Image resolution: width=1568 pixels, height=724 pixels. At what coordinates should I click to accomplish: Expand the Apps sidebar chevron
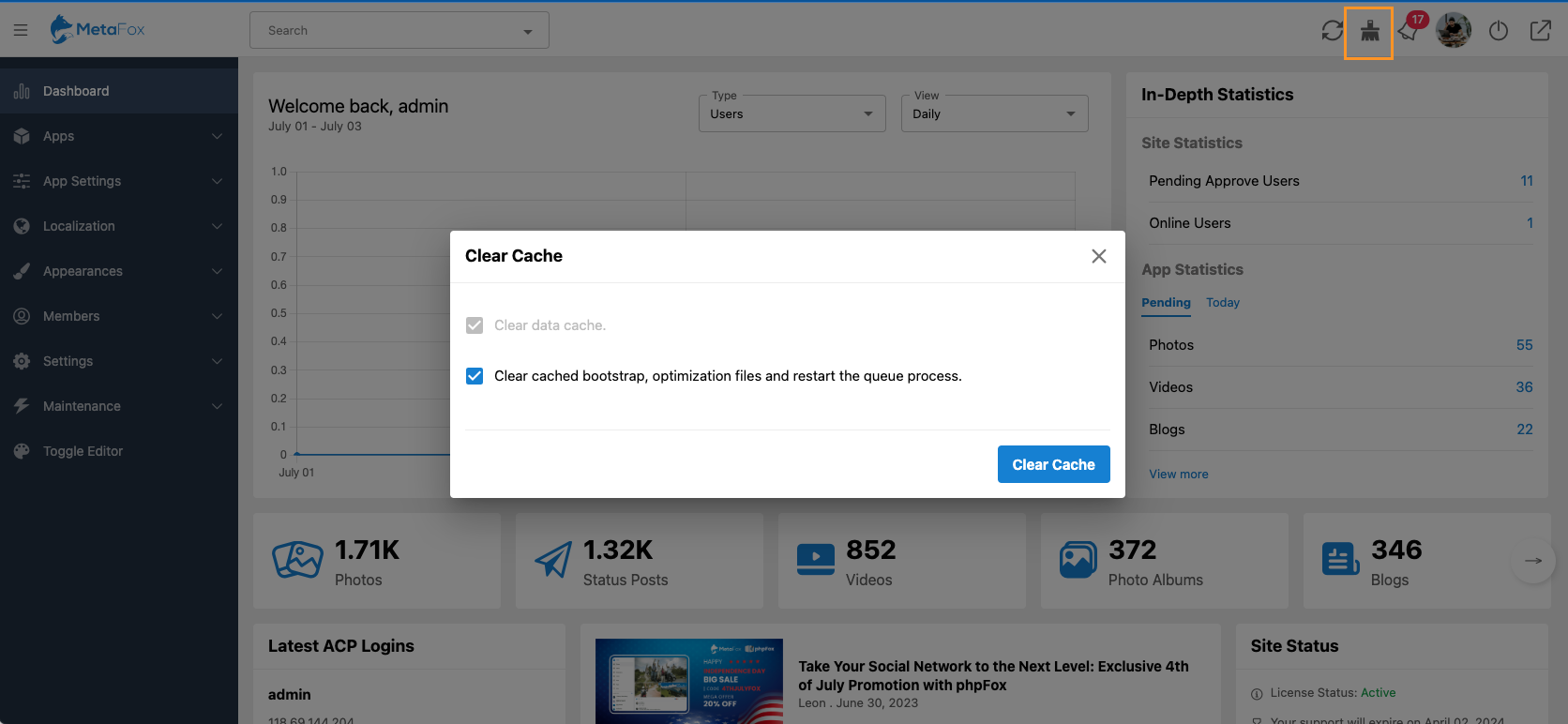218,136
